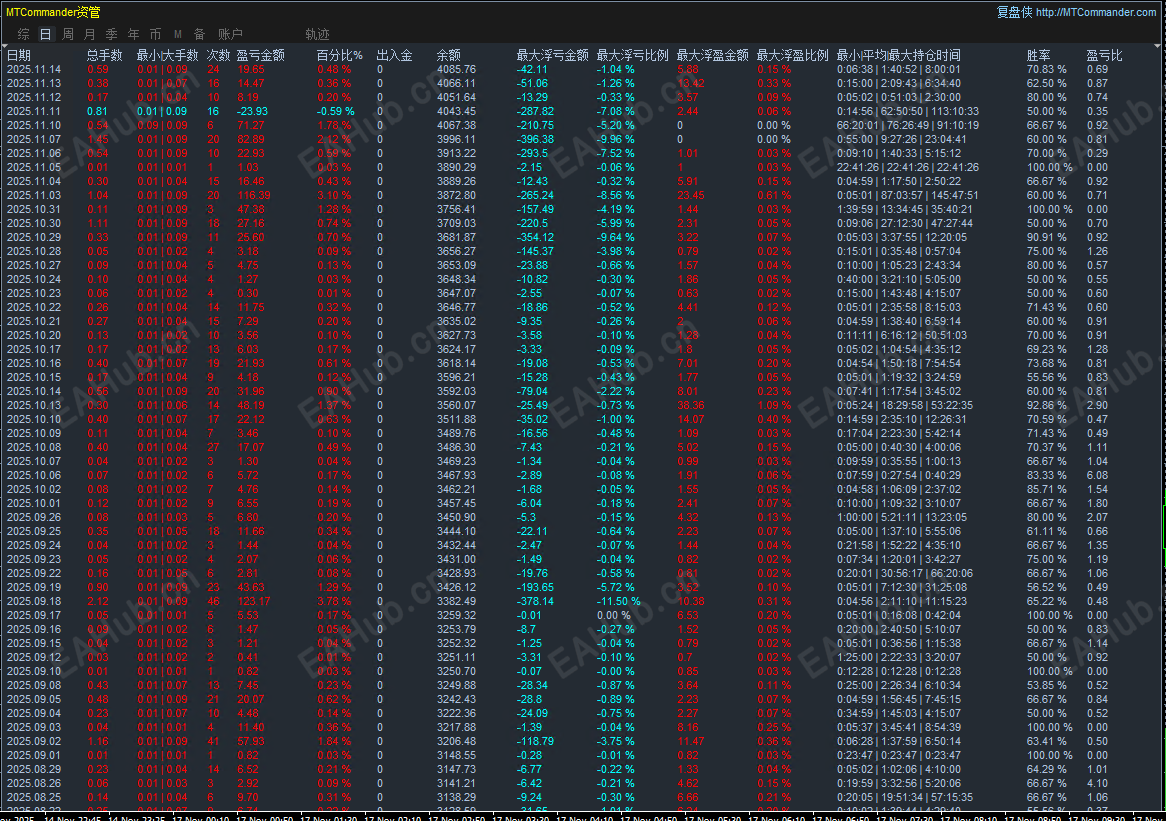Screen dimensions: 1166x821
Task: Select the 2025.11.14 date row
Action: pyautogui.click(x=33, y=69)
